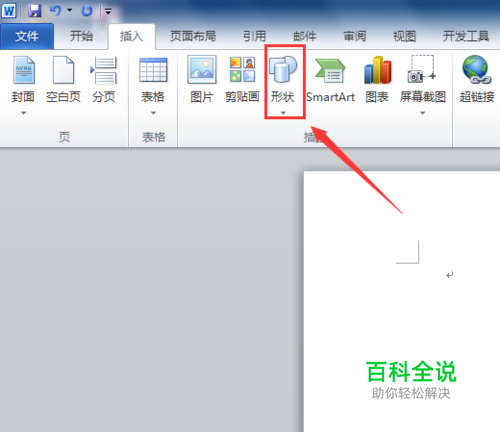Insert a blank page with the 空白页 icon

tap(63, 70)
